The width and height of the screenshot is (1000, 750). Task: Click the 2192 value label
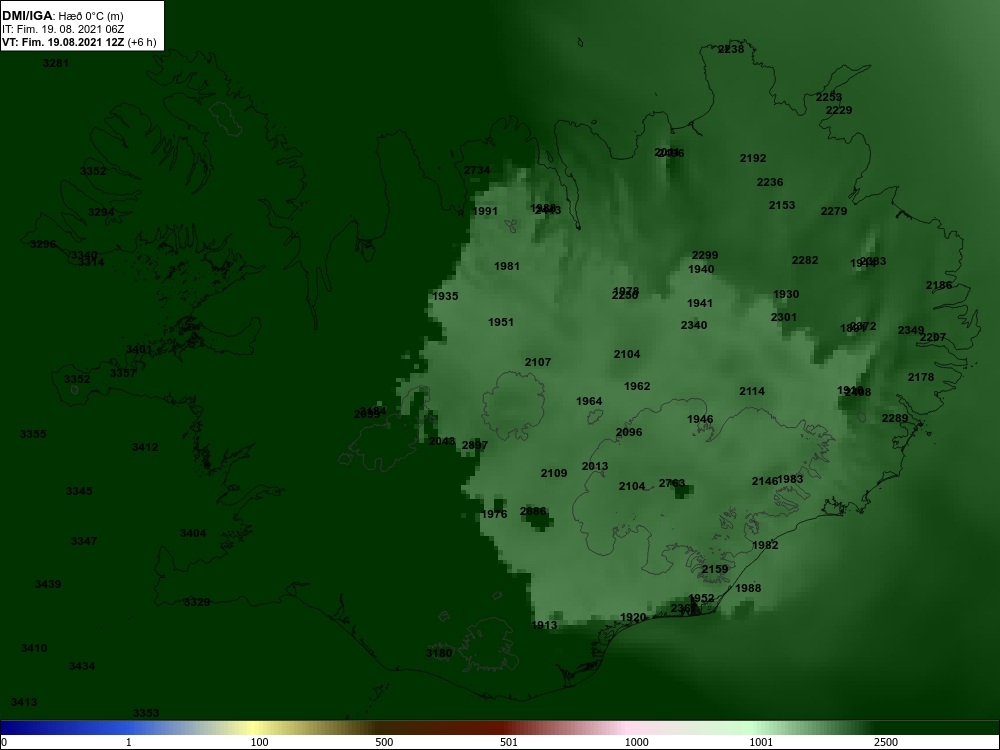click(753, 158)
